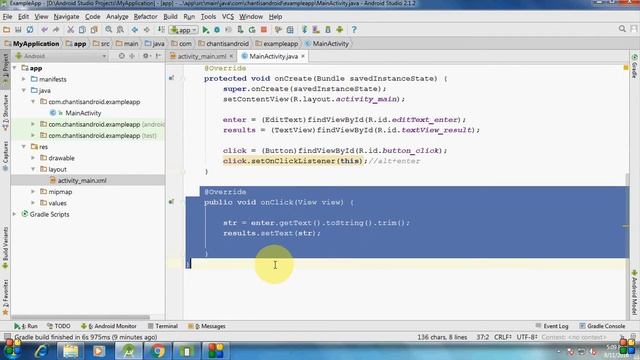Image resolution: width=640 pixels, height=360 pixels.
Task: Open the File menu
Action: 7,17
